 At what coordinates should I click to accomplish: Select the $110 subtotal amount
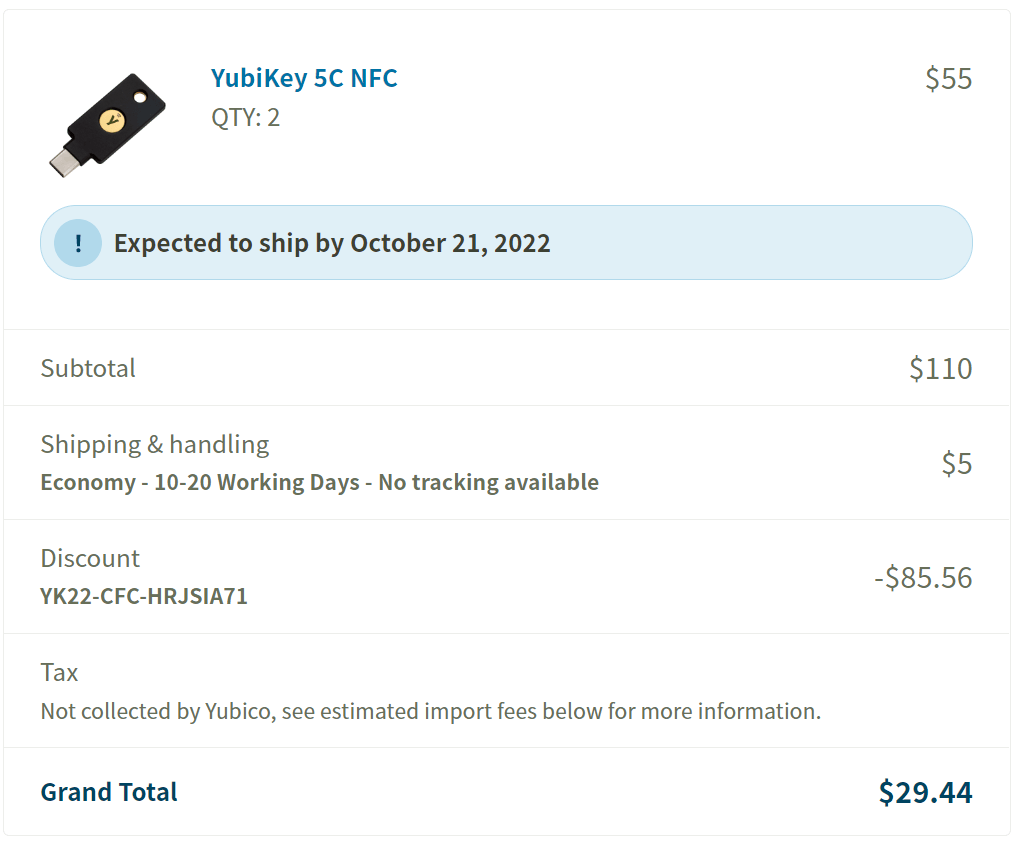(x=940, y=368)
